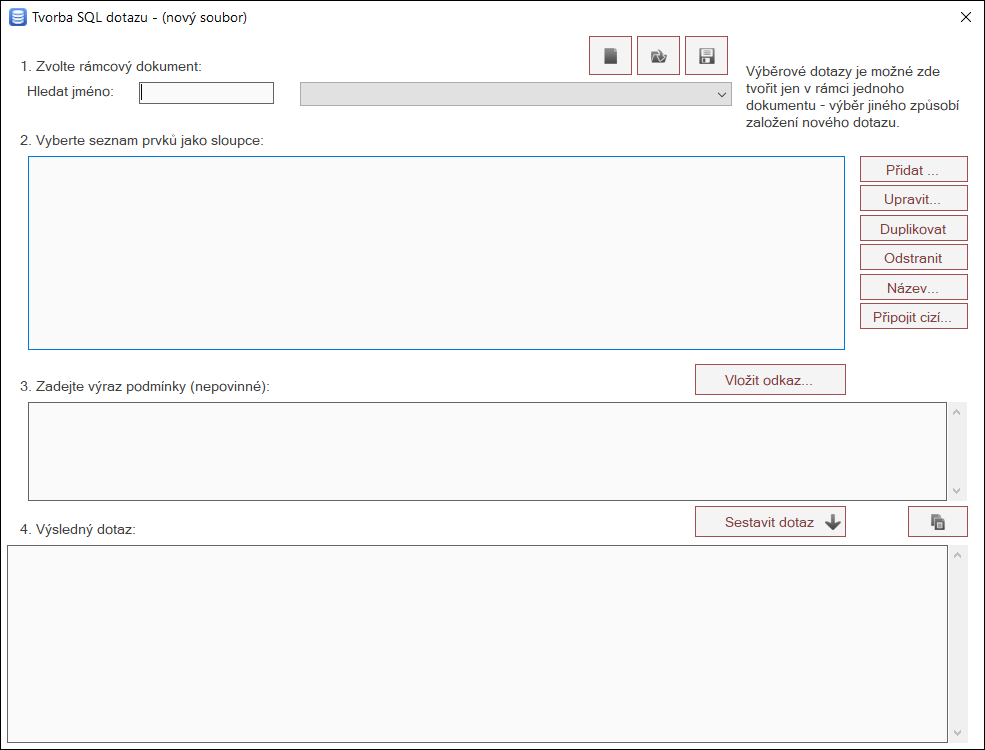The image size is (985, 750).
Task: Open the Název dialog
Action: click(913, 287)
